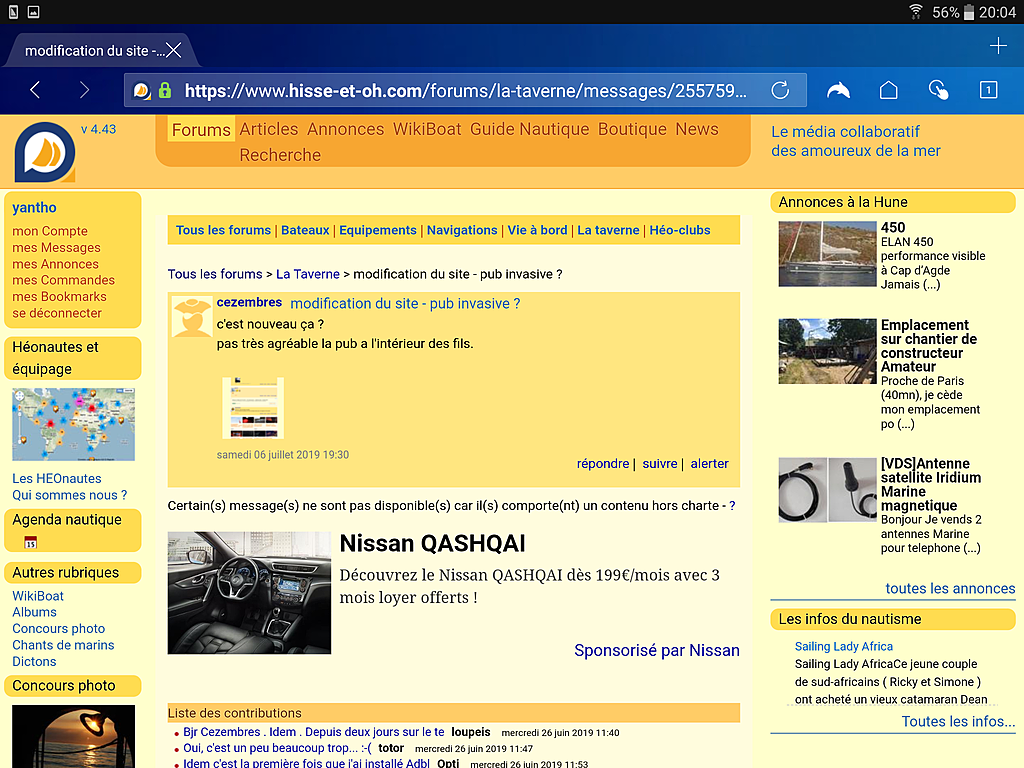Select 'Tous les forums' in forum sub-navigation bar

point(223,230)
